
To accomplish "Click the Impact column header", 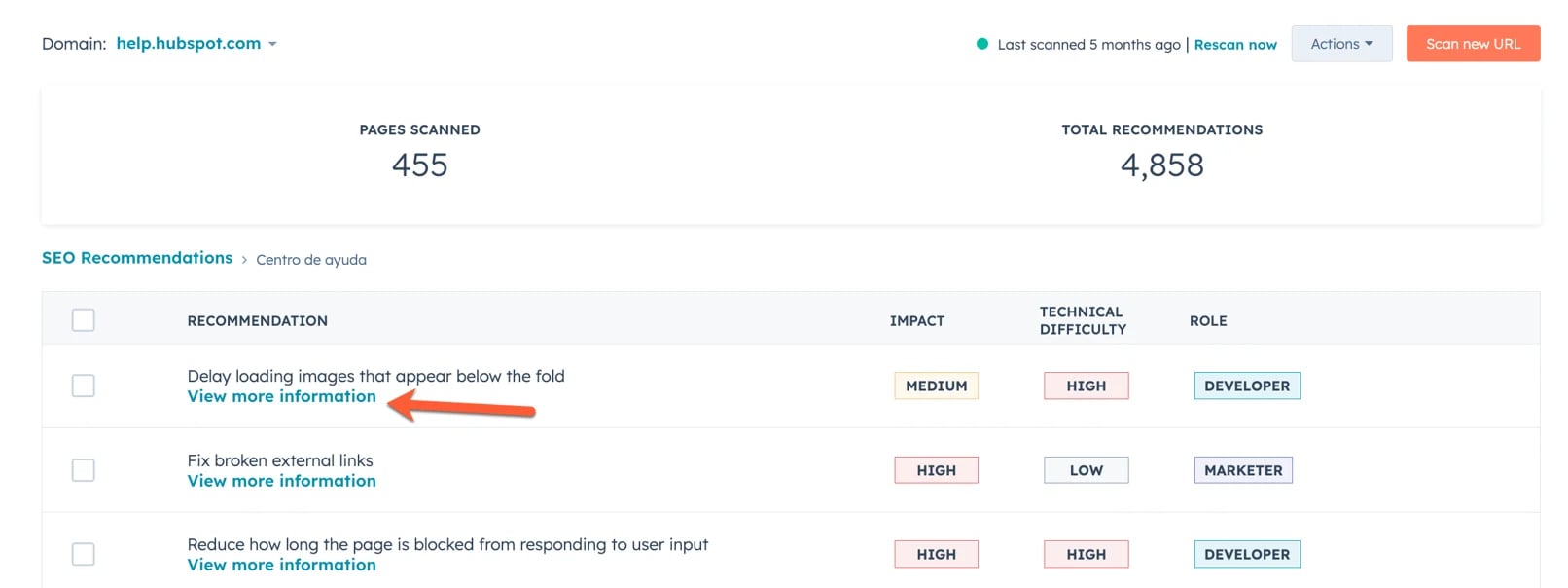I will click(x=916, y=321).
